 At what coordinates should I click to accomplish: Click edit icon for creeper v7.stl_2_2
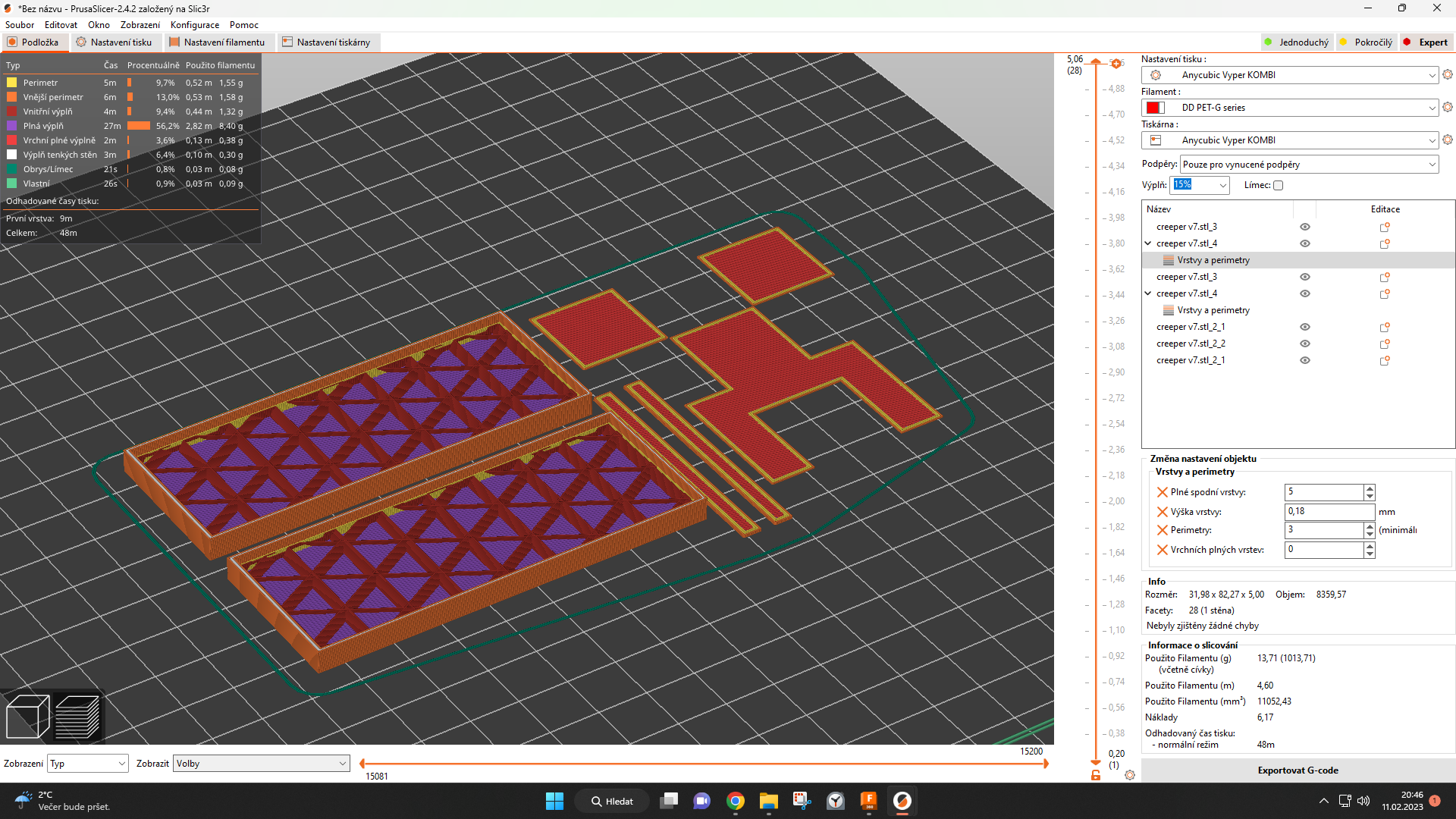point(1385,344)
